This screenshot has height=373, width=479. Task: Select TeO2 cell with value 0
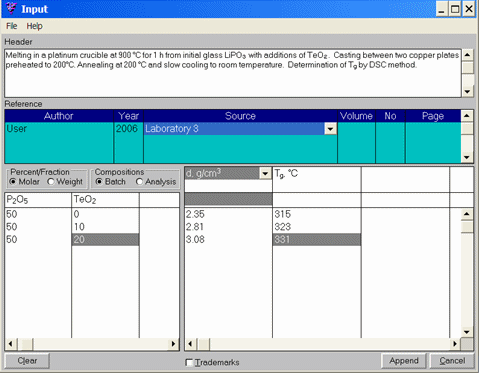coord(105,214)
